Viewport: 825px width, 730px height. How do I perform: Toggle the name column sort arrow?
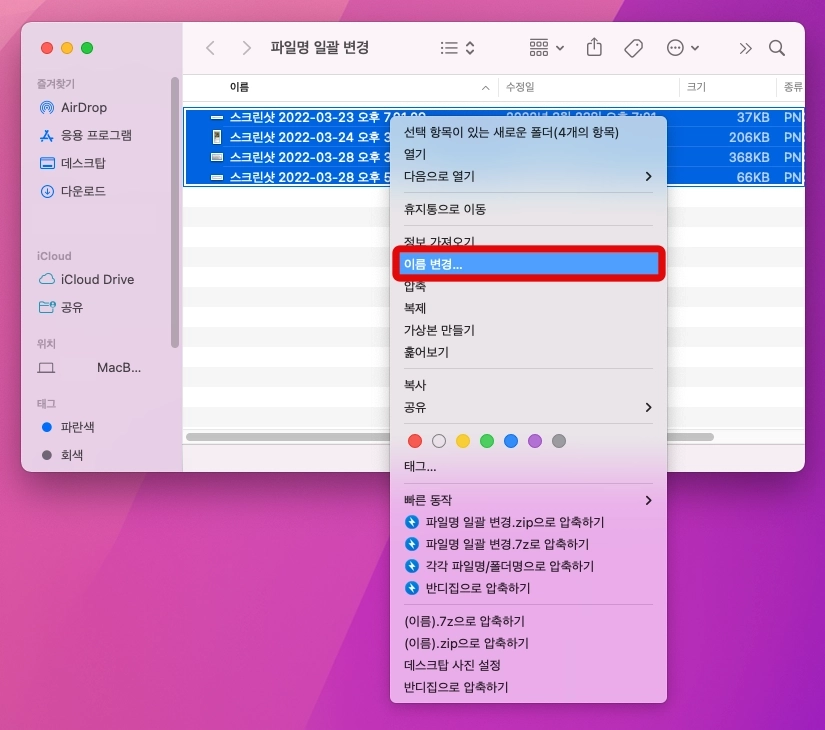pyautogui.click(x=485, y=88)
